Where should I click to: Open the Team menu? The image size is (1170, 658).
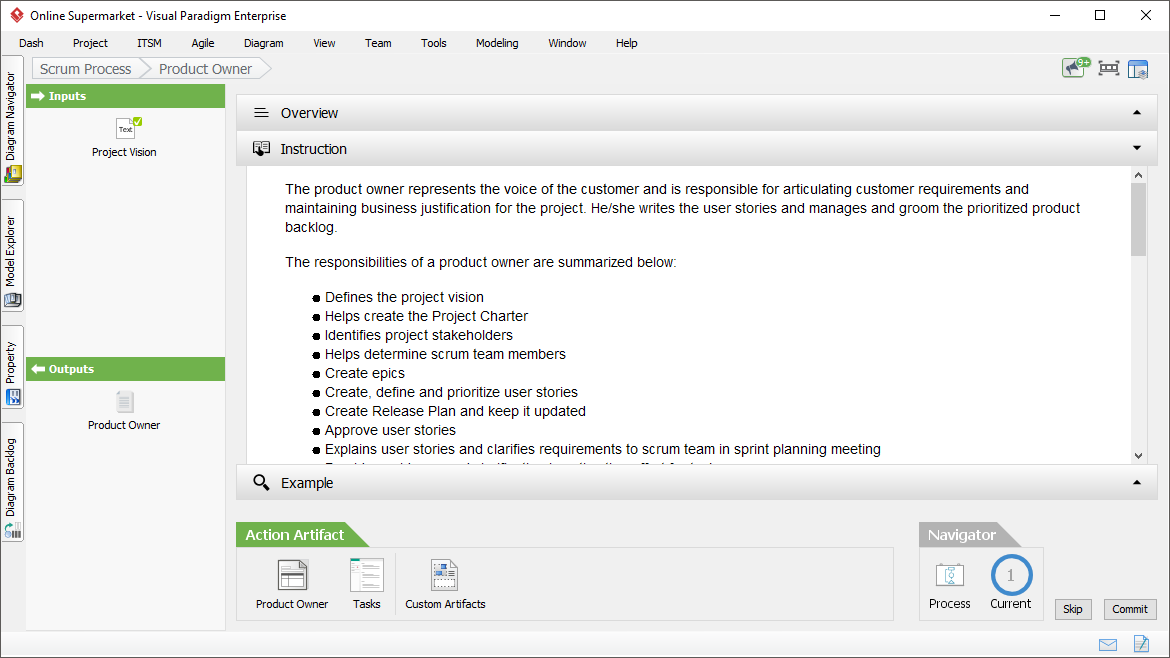click(378, 43)
